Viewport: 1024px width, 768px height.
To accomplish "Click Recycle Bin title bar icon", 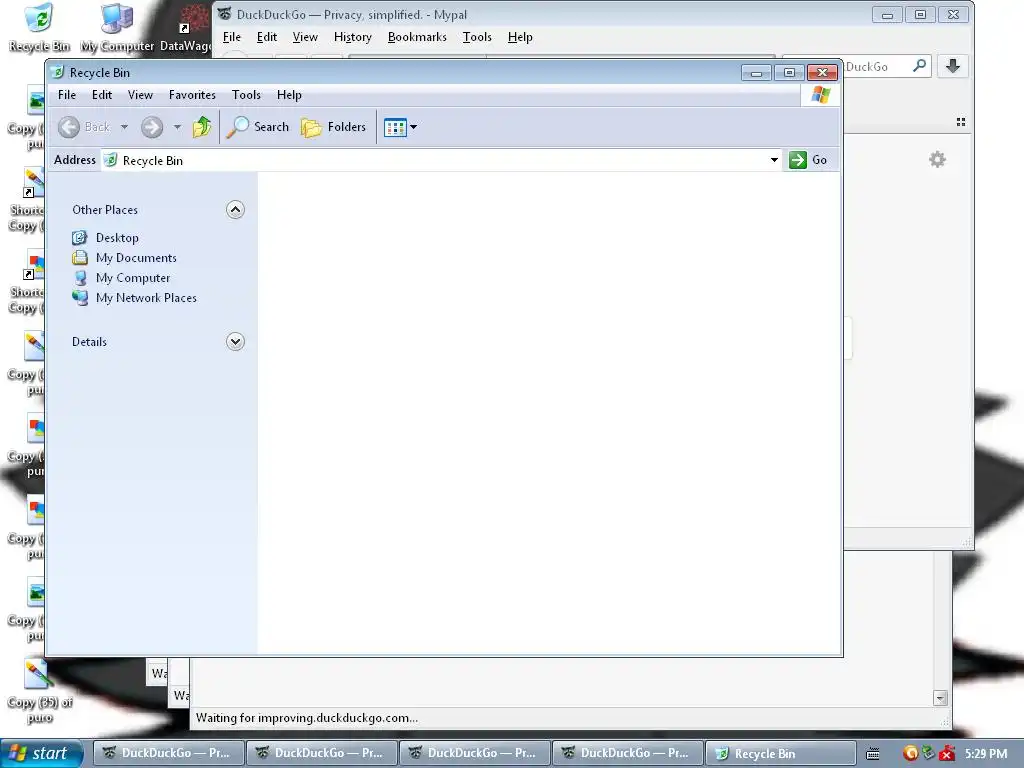I will coord(57,72).
